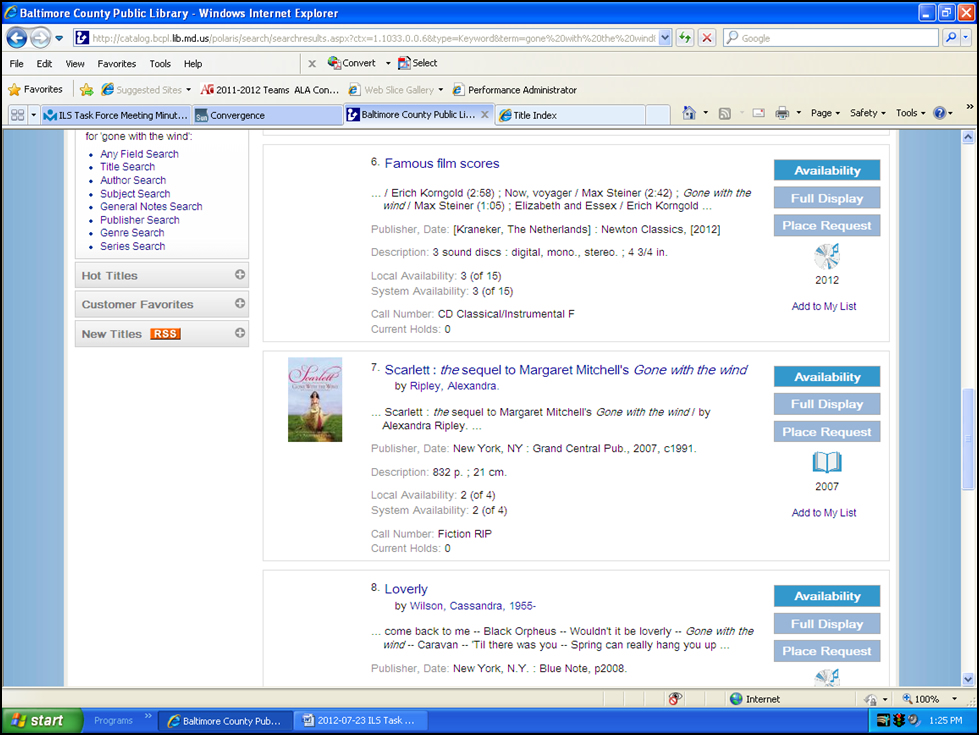Click the Quick Tabs grid icon
The width and height of the screenshot is (979, 735).
tap(17, 115)
